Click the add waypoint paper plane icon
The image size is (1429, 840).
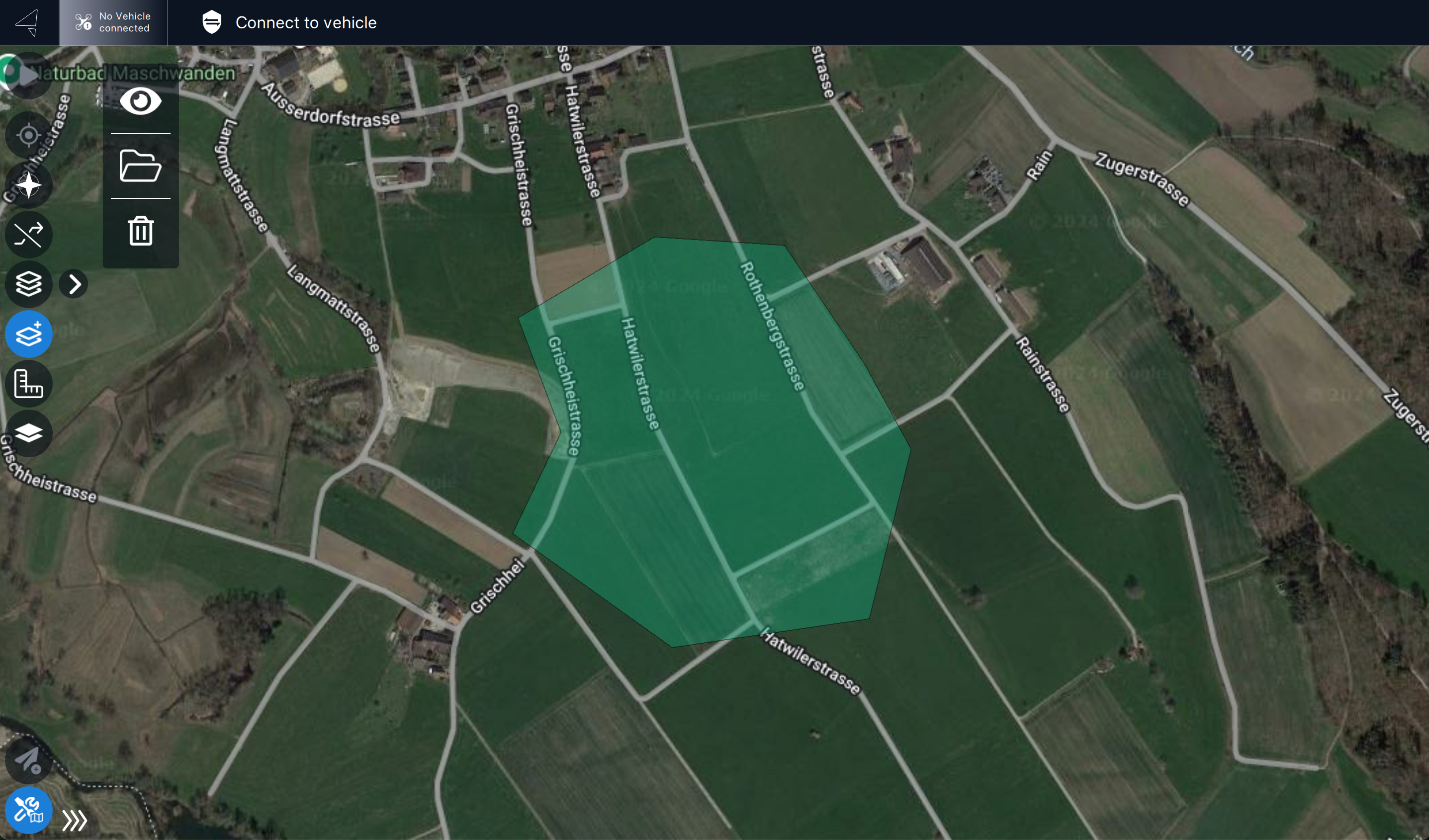(27, 759)
